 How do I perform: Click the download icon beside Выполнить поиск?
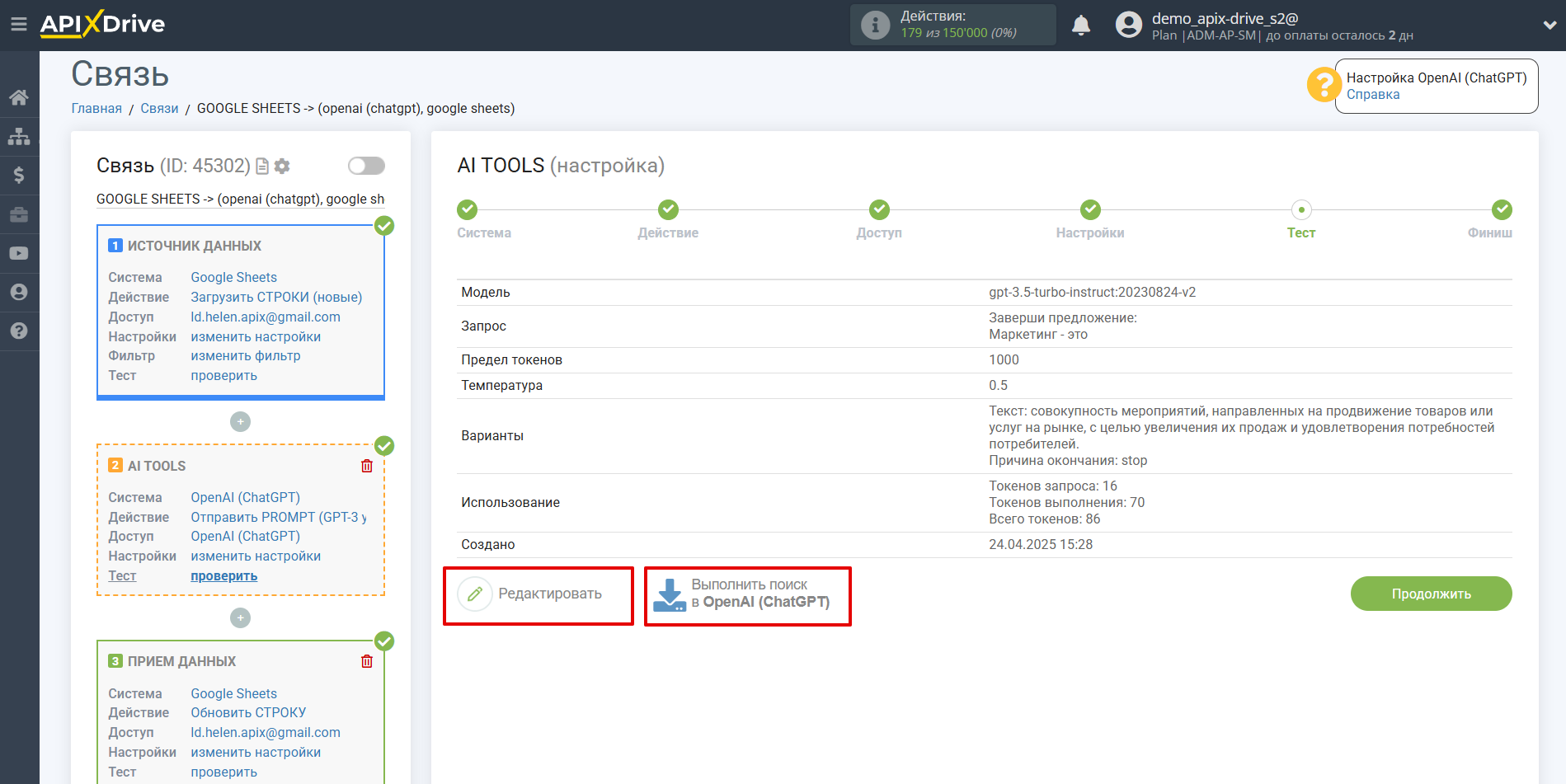[x=669, y=594]
